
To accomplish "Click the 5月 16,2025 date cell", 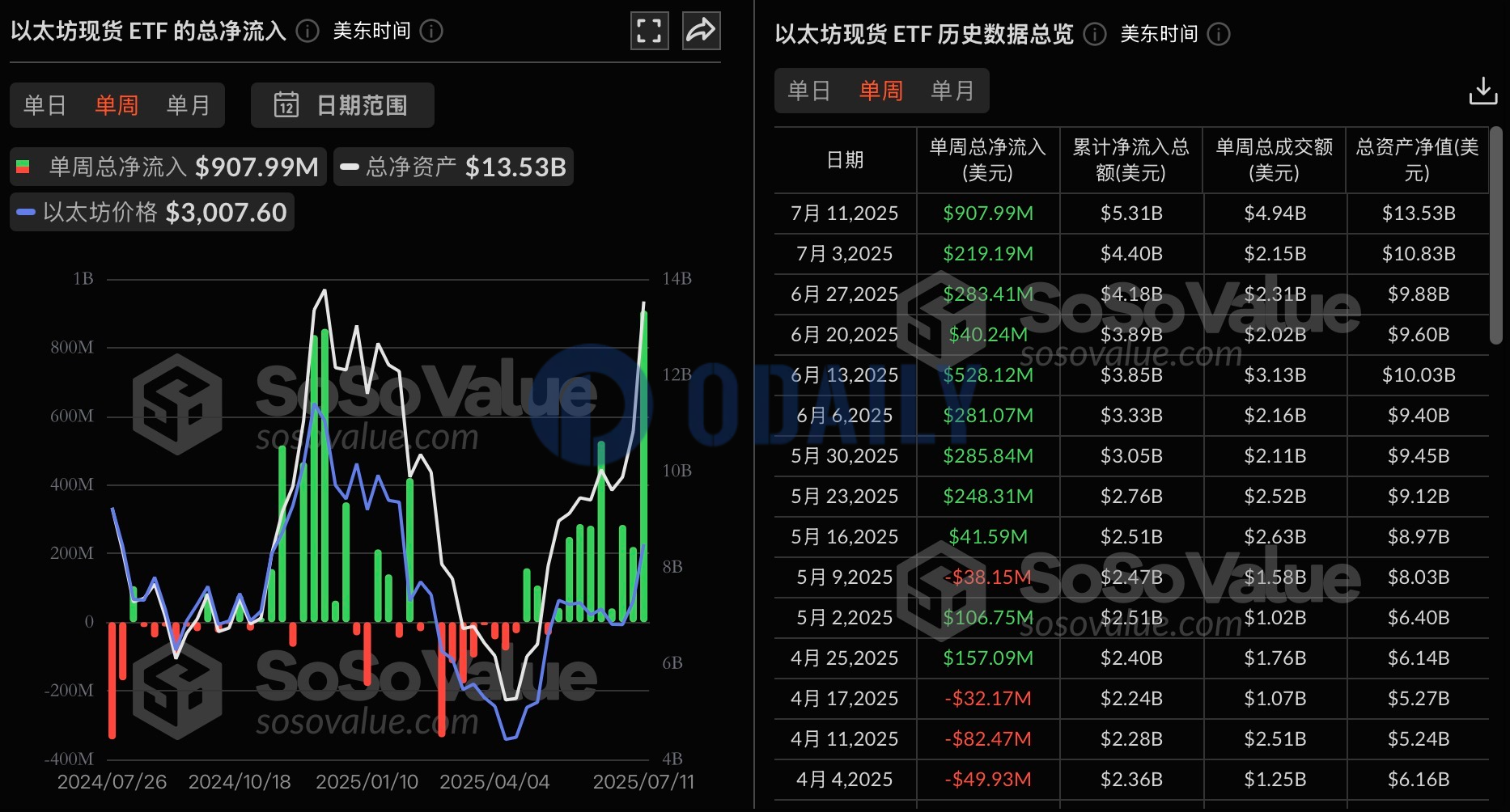I will point(845,537).
